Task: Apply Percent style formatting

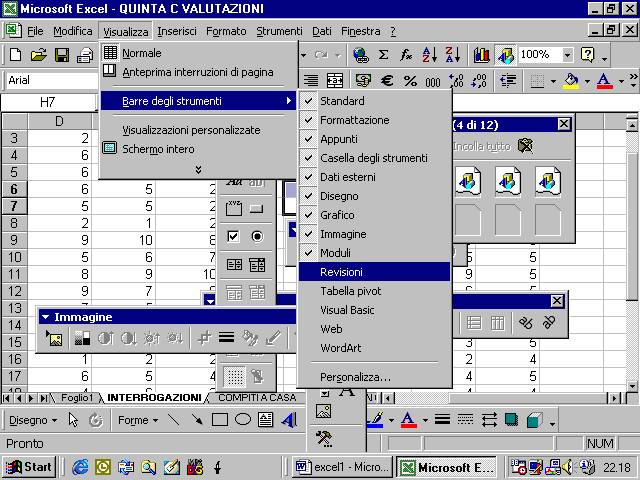Action: [410, 80]
